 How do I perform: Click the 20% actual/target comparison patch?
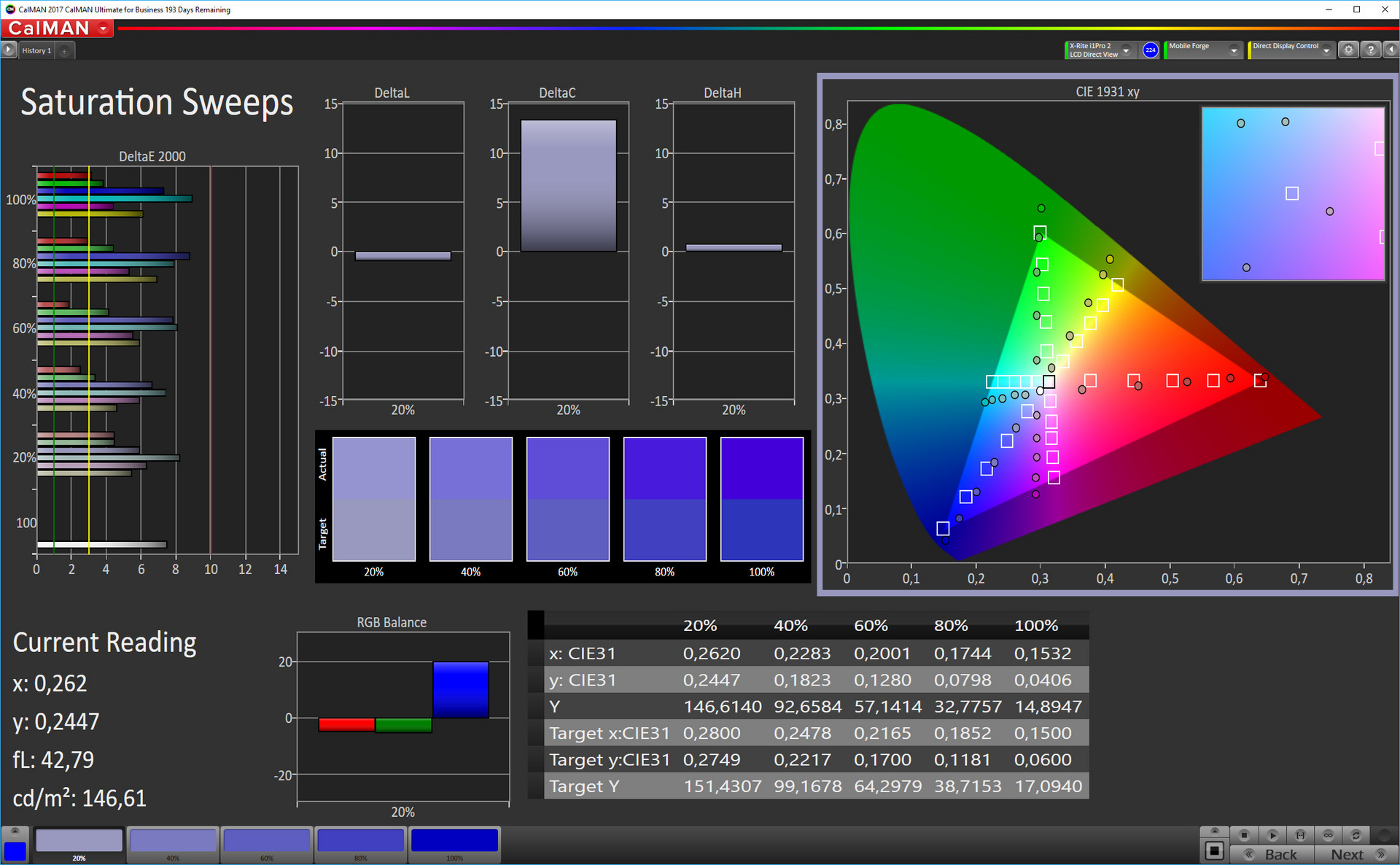point(374,499)
